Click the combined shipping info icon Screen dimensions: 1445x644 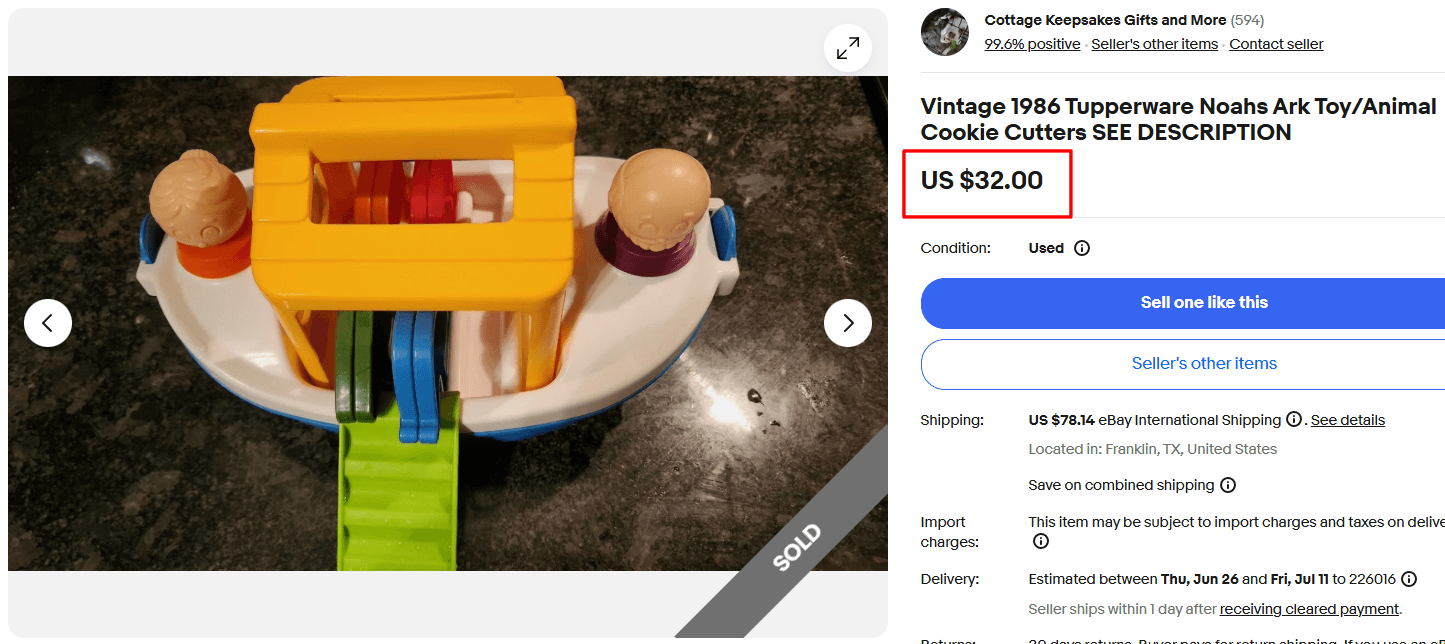pyautogui.click(x=1228, y=485)
